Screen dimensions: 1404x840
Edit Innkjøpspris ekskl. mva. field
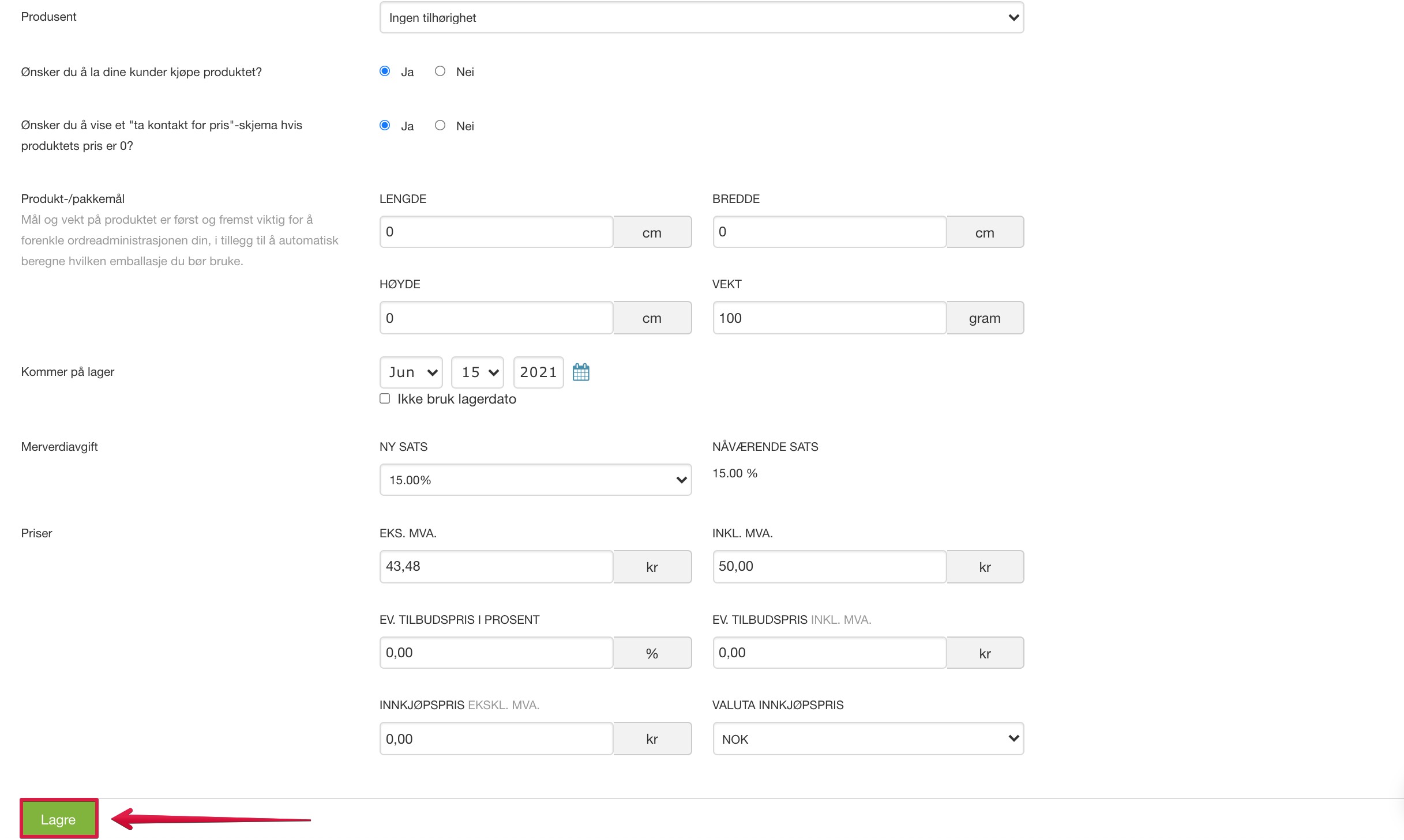click(496, 739)
